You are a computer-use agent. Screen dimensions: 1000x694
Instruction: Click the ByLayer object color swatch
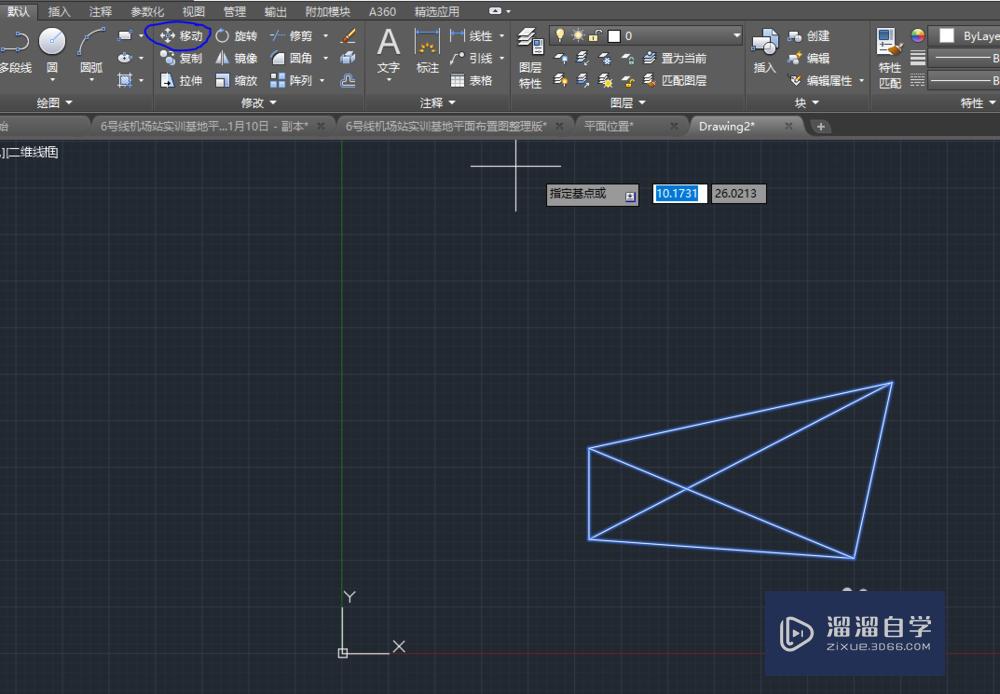pos(946,36)
